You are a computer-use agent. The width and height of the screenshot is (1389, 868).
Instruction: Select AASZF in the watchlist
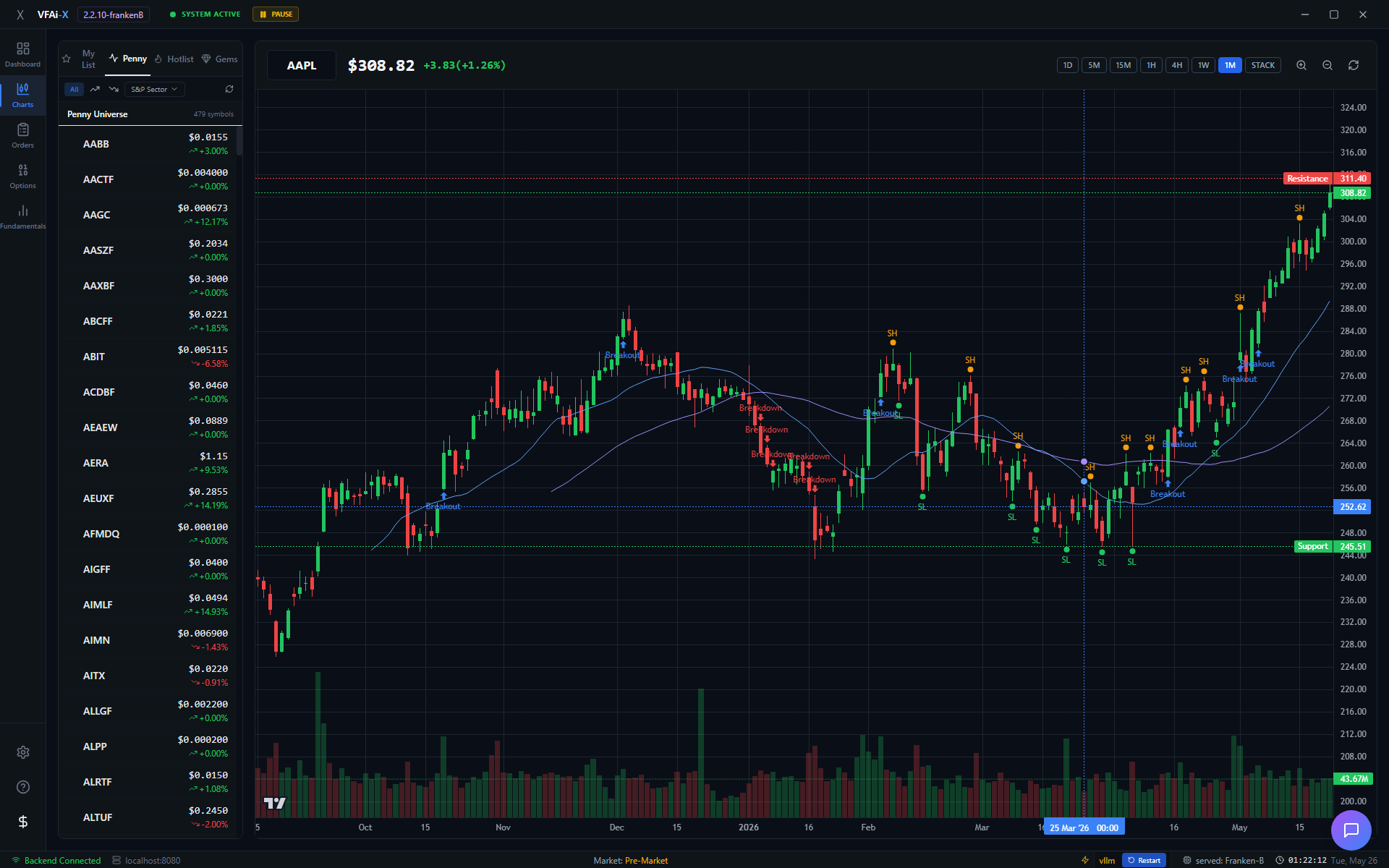point(148,250)
